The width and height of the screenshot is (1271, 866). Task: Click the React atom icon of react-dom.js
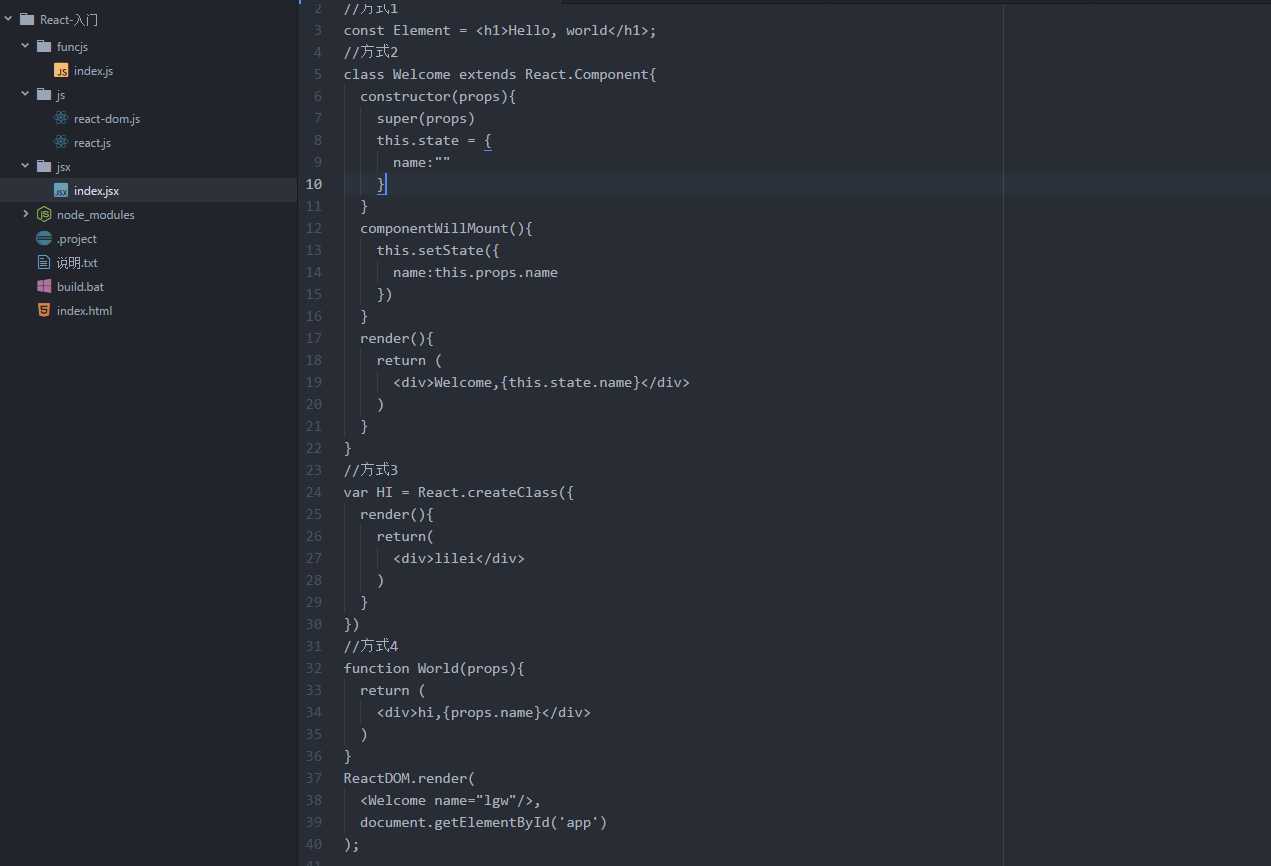pos(61,118)
